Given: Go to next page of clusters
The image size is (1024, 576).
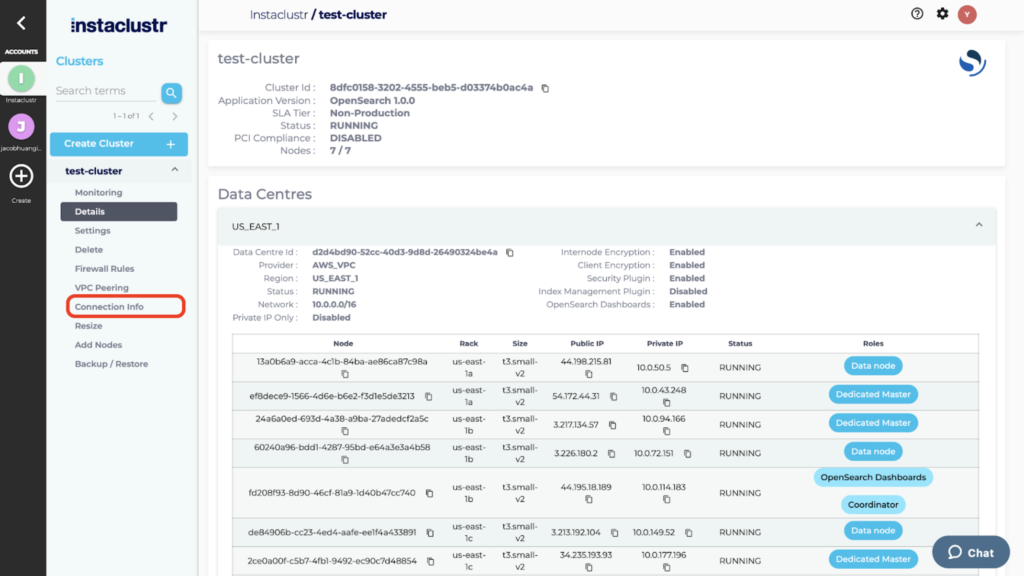Looking at the screenshot, I should pyautogui.click(x=175, y=117).
